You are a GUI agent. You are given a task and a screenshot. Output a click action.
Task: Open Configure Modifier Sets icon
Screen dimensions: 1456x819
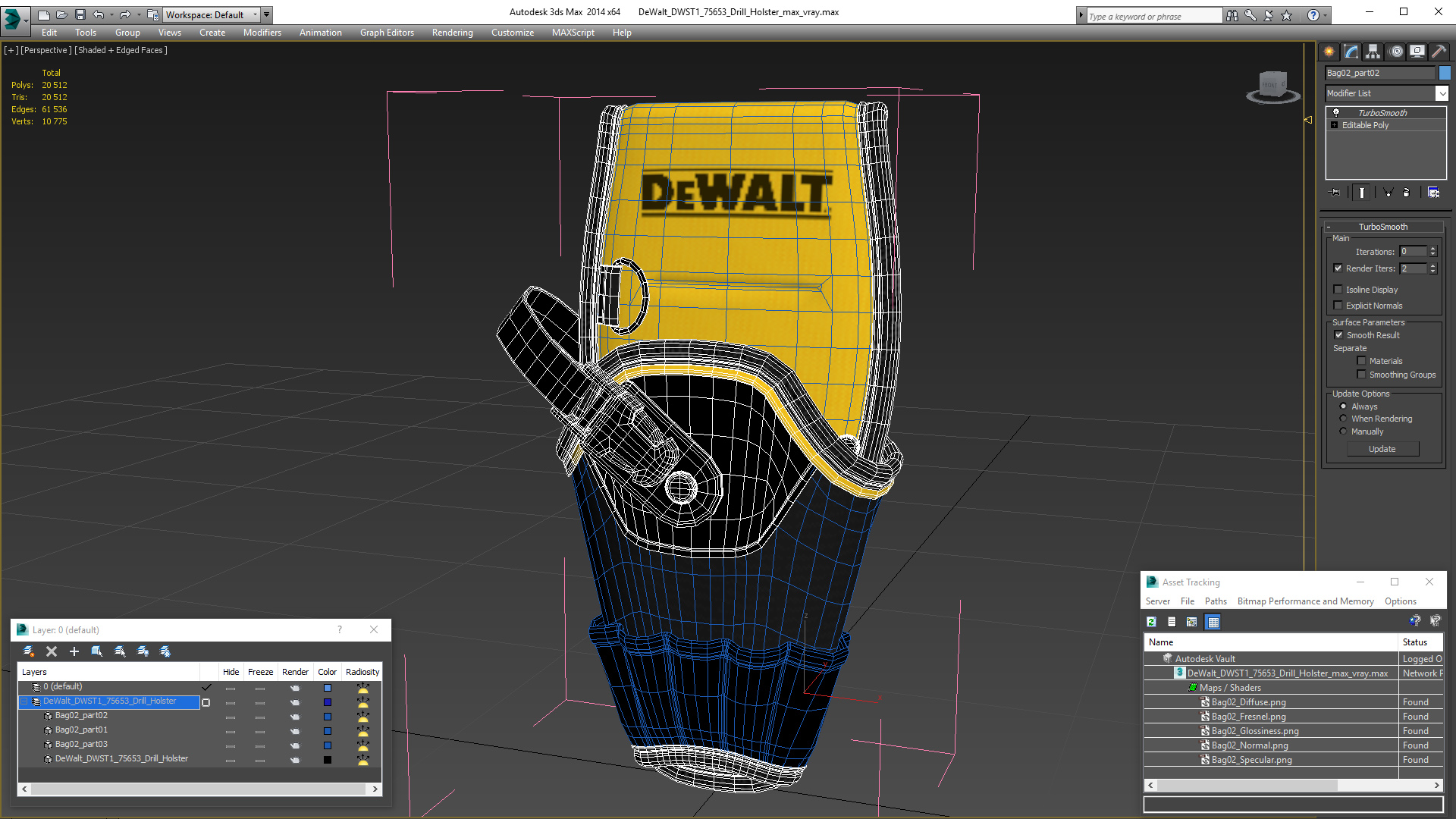1433,193
